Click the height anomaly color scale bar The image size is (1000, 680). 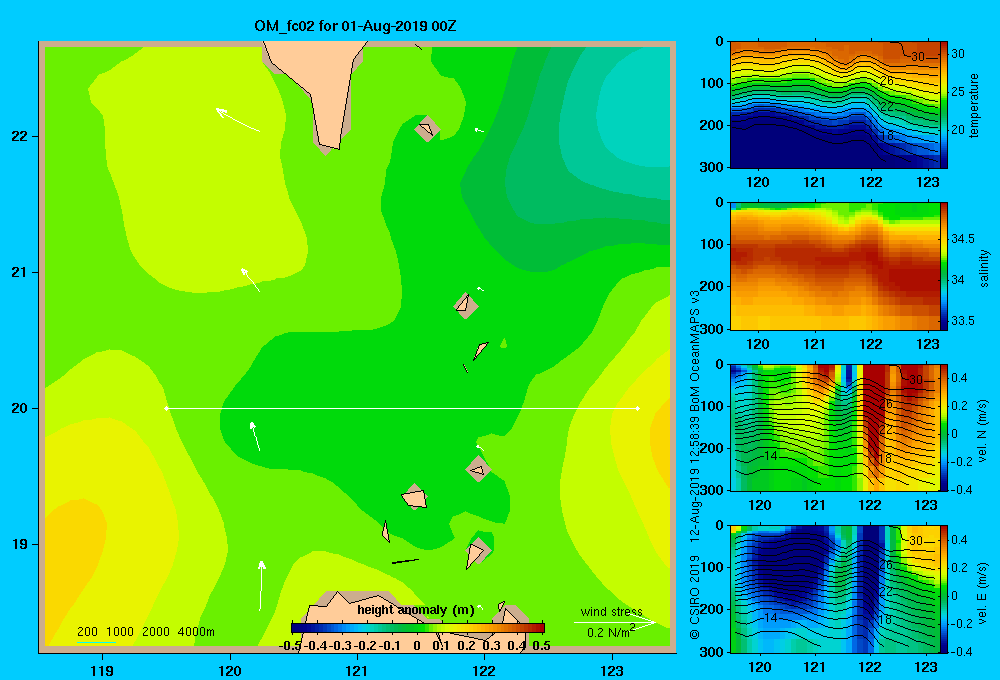[x=418, y=628]
